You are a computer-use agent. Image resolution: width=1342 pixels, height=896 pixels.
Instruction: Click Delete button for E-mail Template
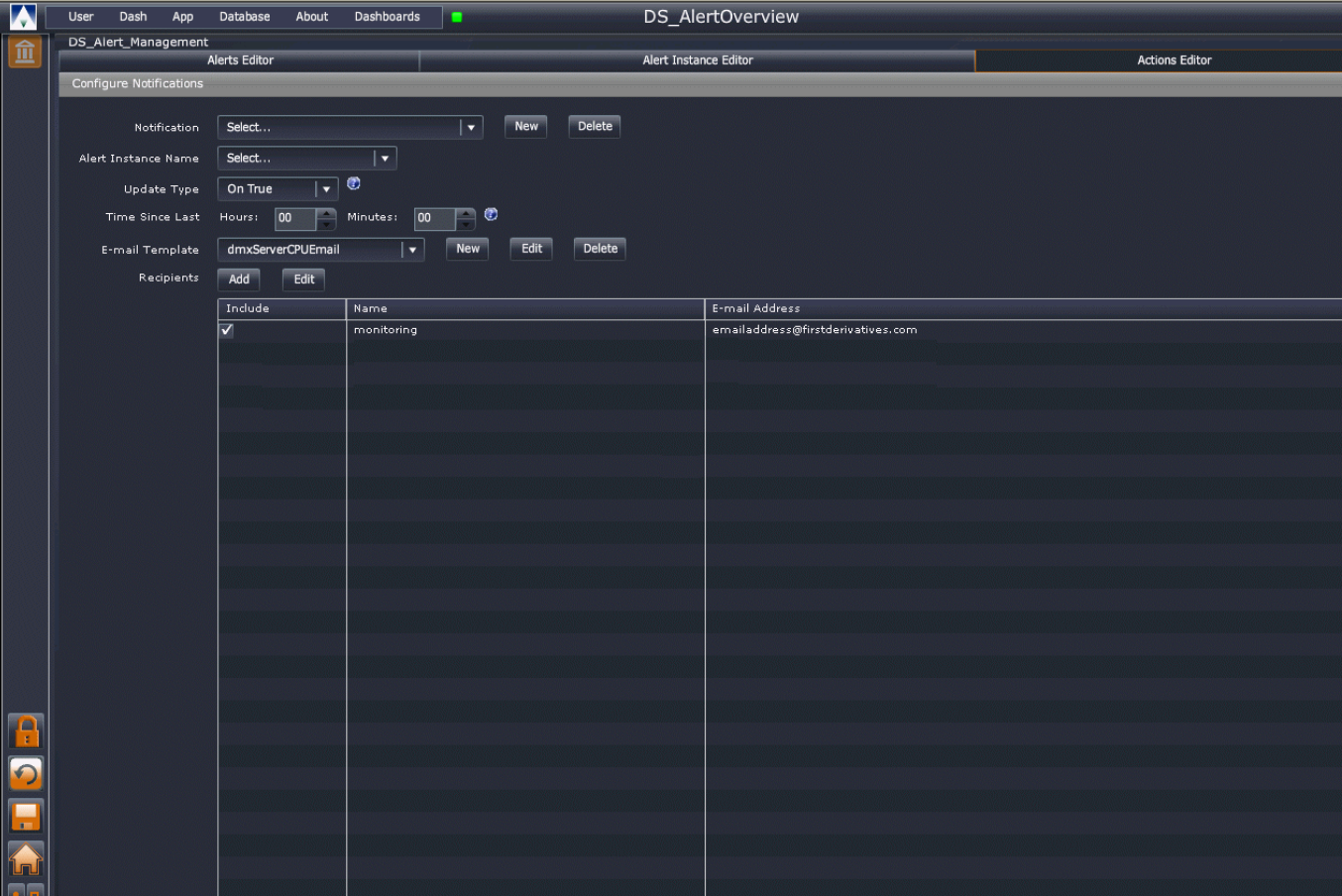[x=601, y=249]
